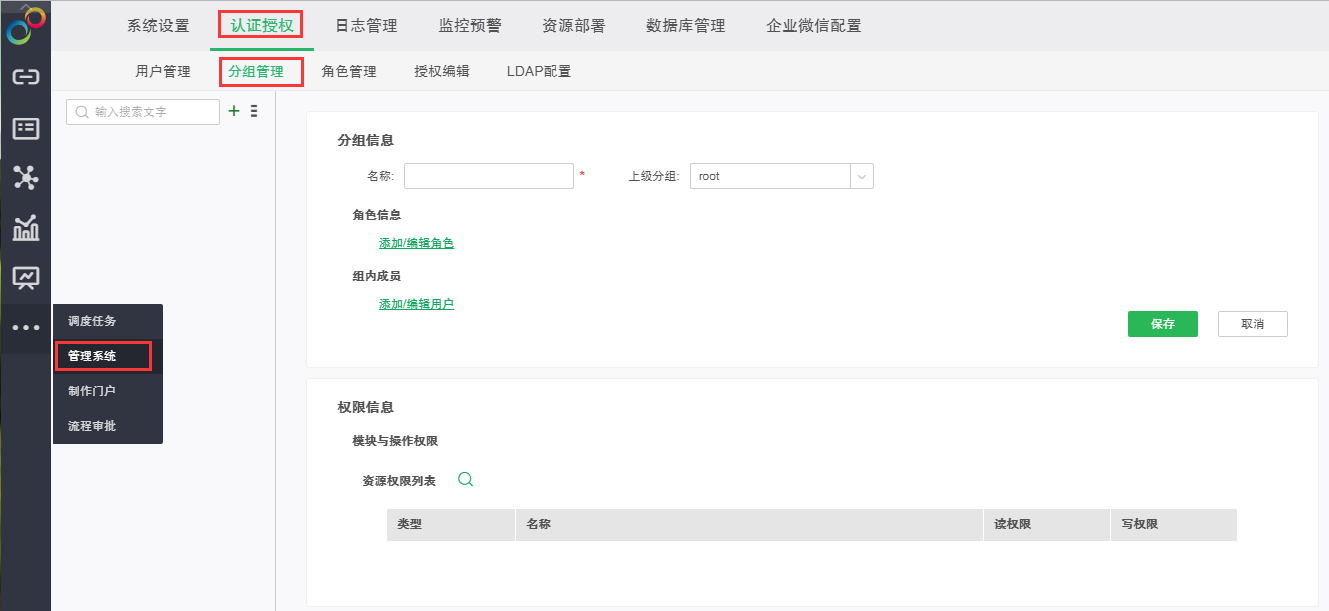Expand the 上级分组 root dropdown
The image size is (1329, 611).
click(x=861, y=176)
